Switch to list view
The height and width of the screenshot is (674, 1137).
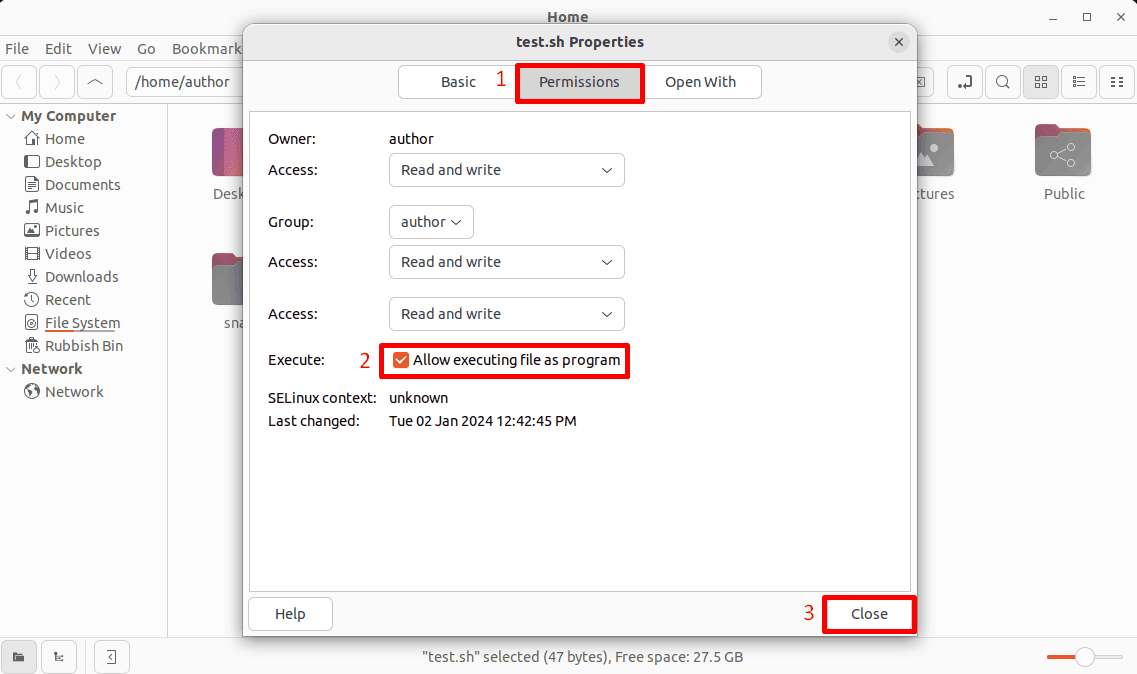(1079, 82)
